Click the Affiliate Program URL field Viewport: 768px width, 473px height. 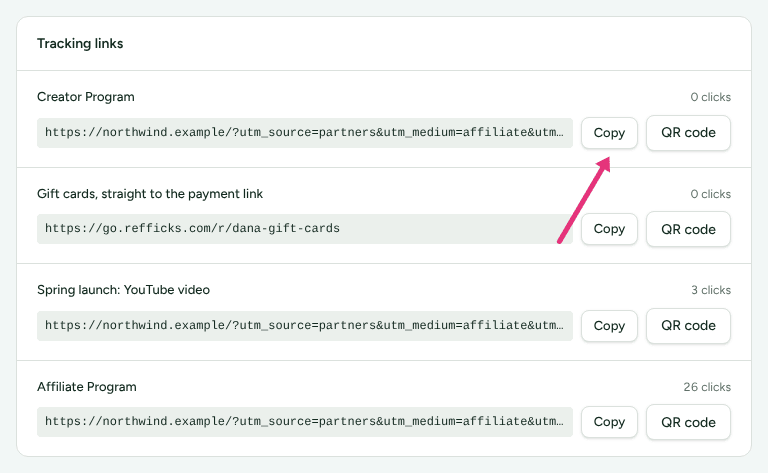[305, 422]
